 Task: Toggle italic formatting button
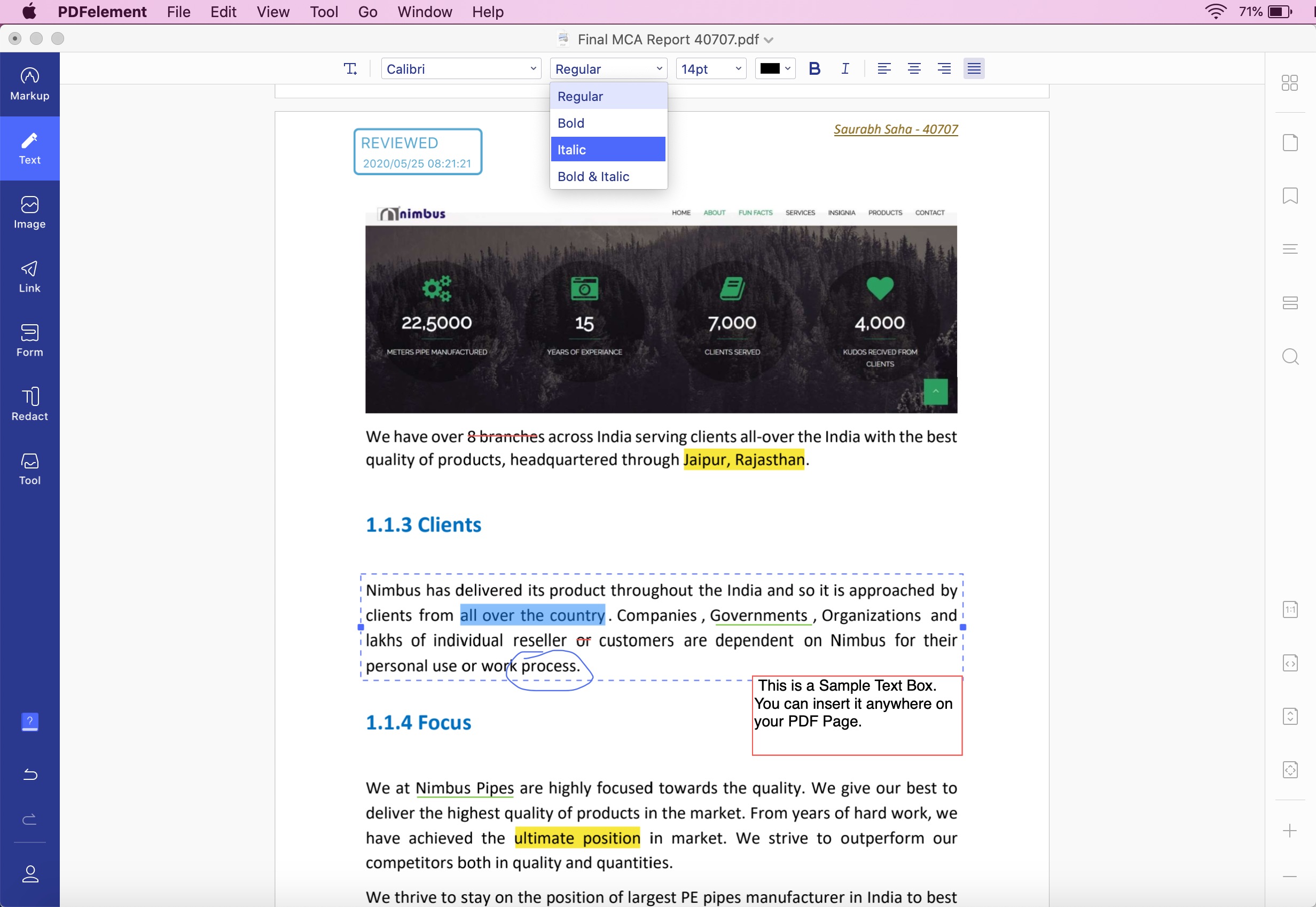click(845, 68)
